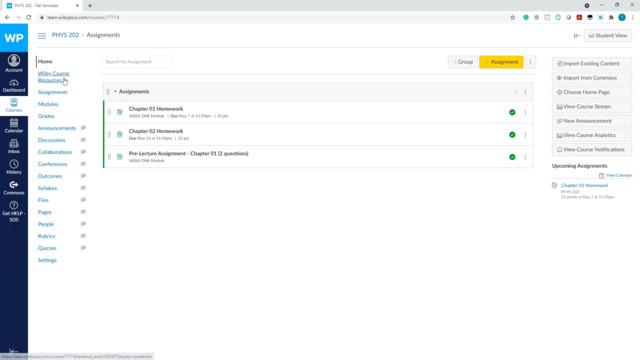Click the Student View button

click(x=608, y=36)
